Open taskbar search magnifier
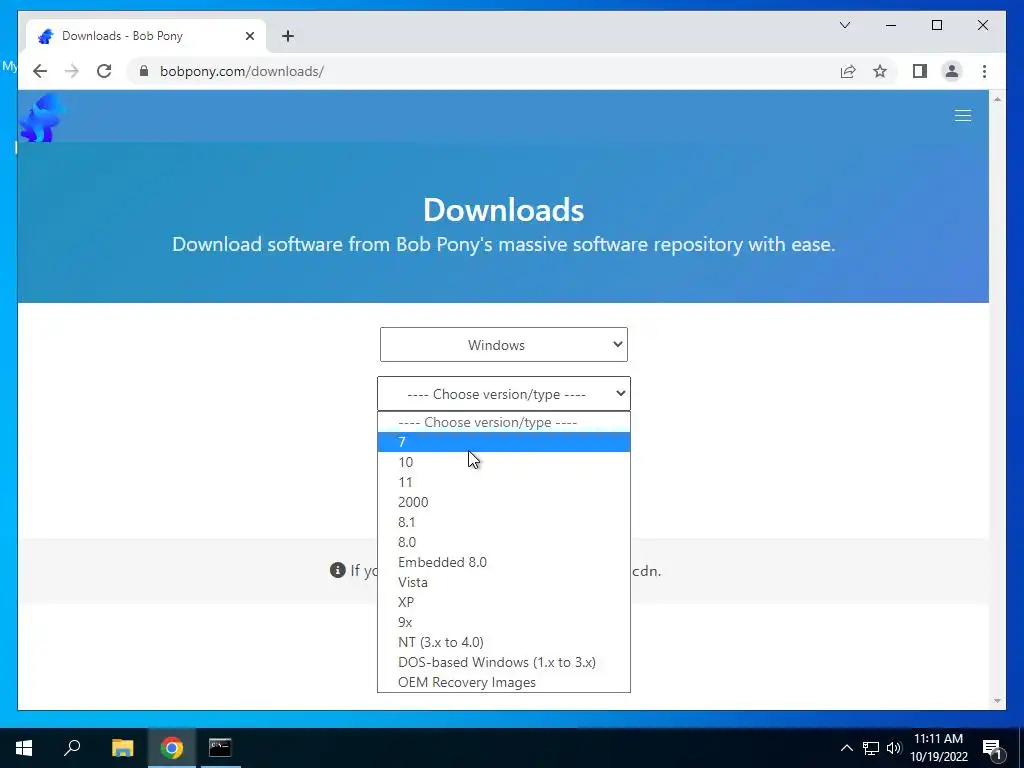The height and width of the screenshot is (768, 1024). (x=72, y=747)
